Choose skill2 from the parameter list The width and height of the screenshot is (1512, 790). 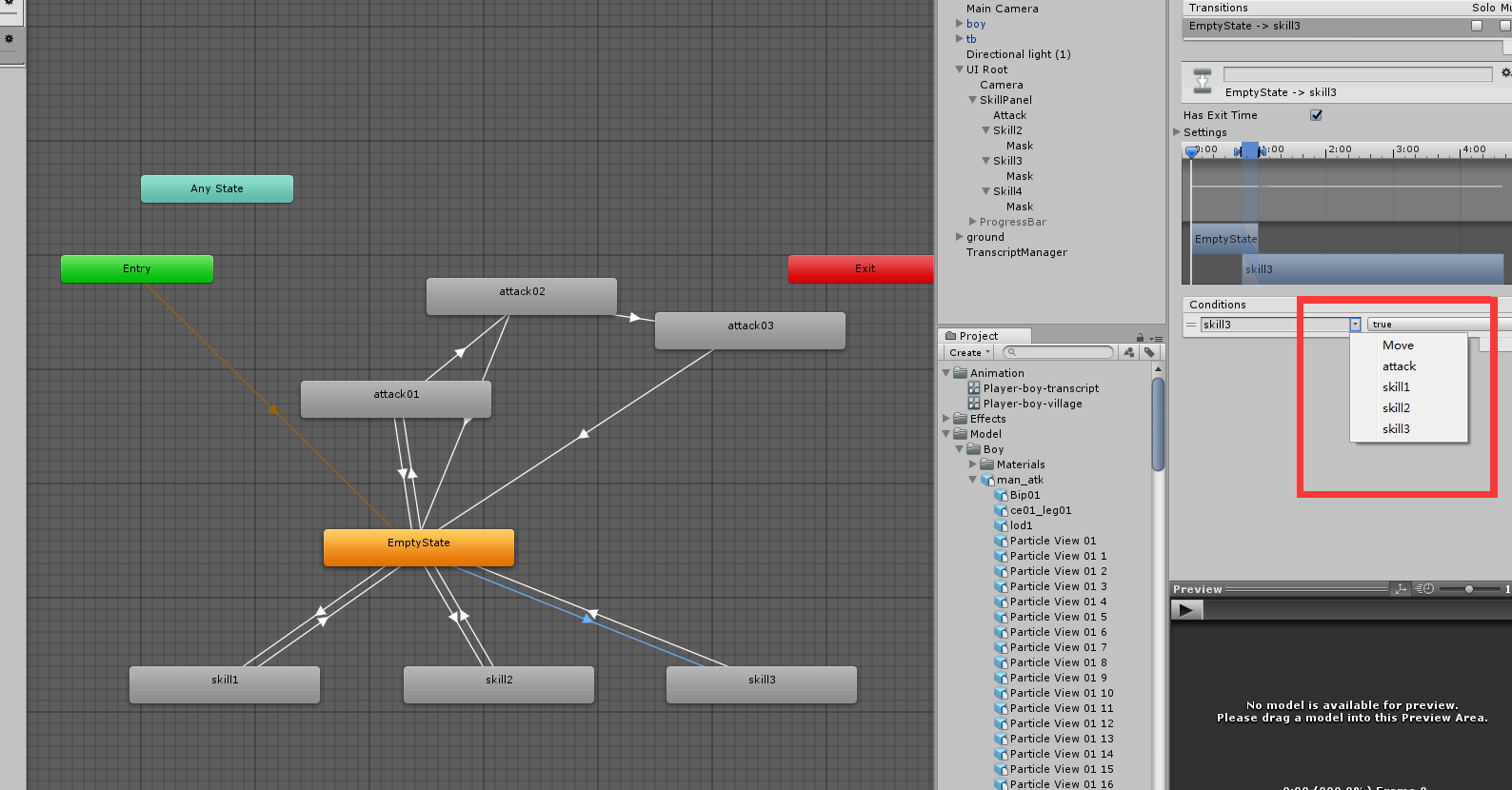point(1409,408)
